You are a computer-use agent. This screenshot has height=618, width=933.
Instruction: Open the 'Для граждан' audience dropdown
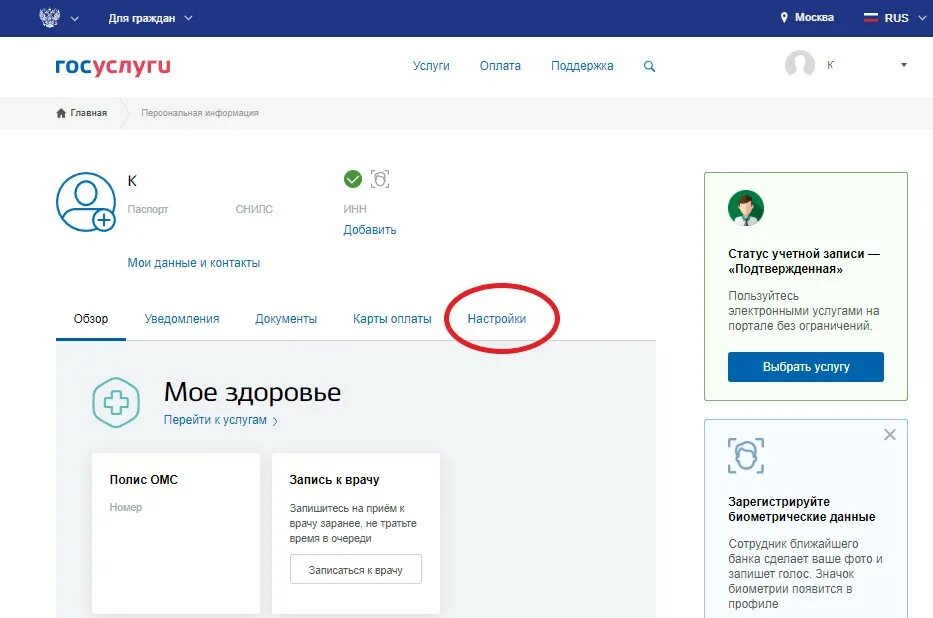(150, 18)
